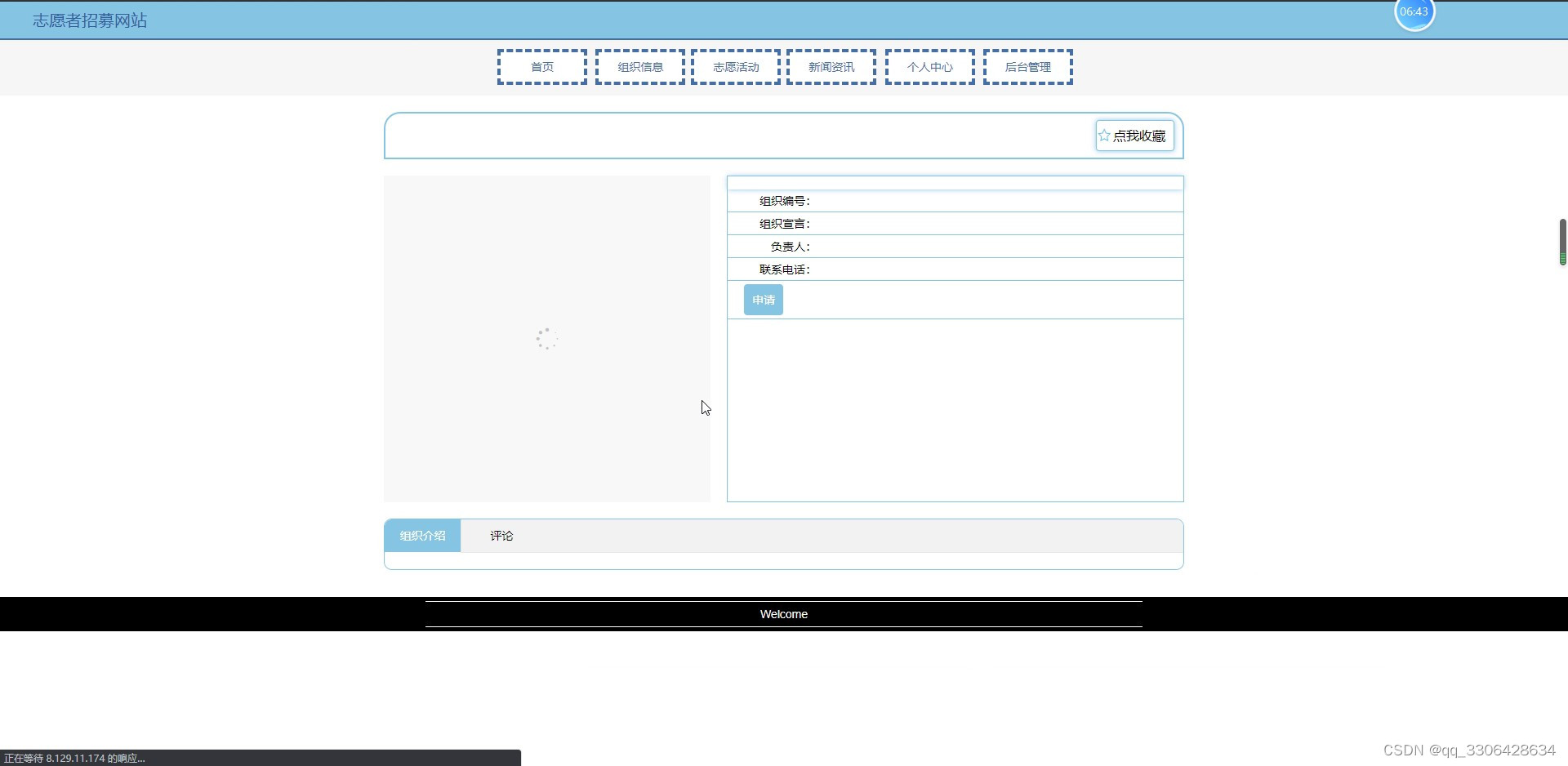Select the 组织介绍 tab

pos(422,536)
